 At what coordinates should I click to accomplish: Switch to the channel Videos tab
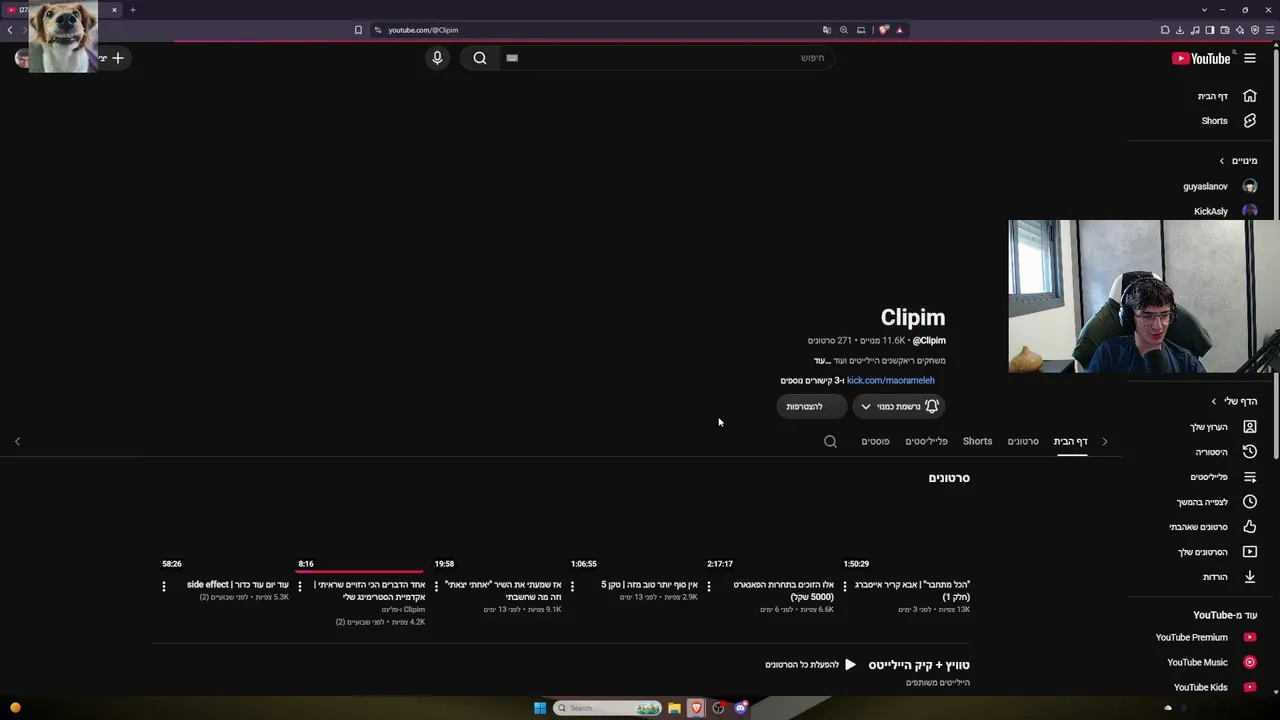pyautogui.click(x=1023, y=441)
